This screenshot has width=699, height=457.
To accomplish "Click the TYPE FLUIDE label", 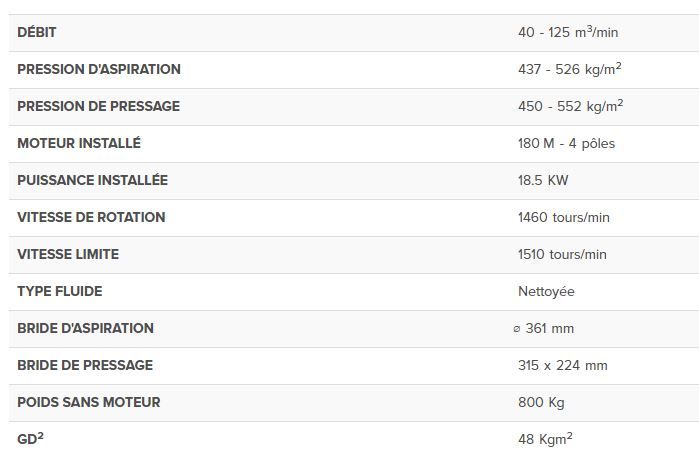I will point(60,292).
